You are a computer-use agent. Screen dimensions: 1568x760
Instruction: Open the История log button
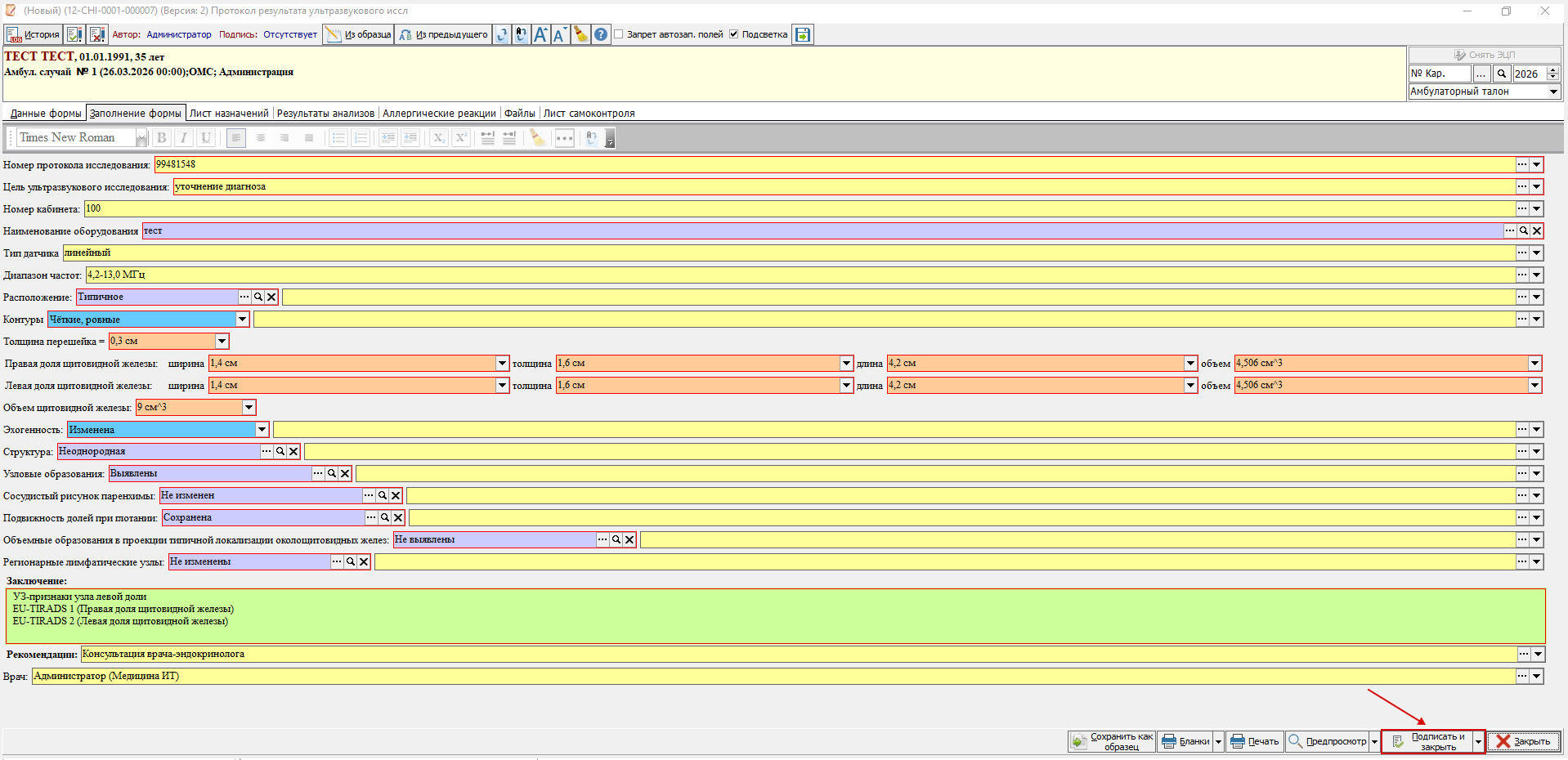[34, 34]
